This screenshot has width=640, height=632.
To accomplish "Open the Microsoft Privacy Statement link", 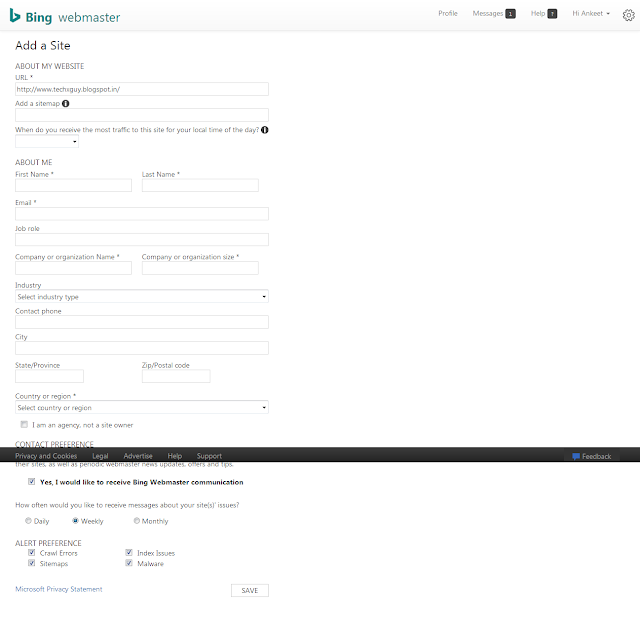I will click(59, 589).
